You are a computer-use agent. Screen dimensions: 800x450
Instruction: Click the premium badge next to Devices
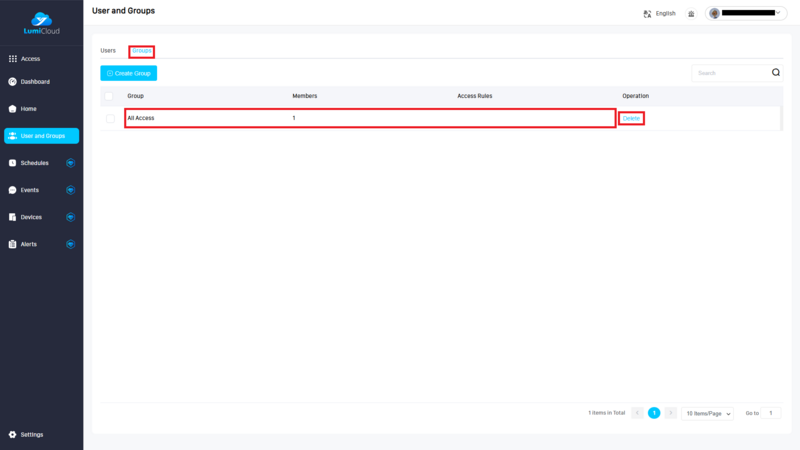(x=70, y=217)
